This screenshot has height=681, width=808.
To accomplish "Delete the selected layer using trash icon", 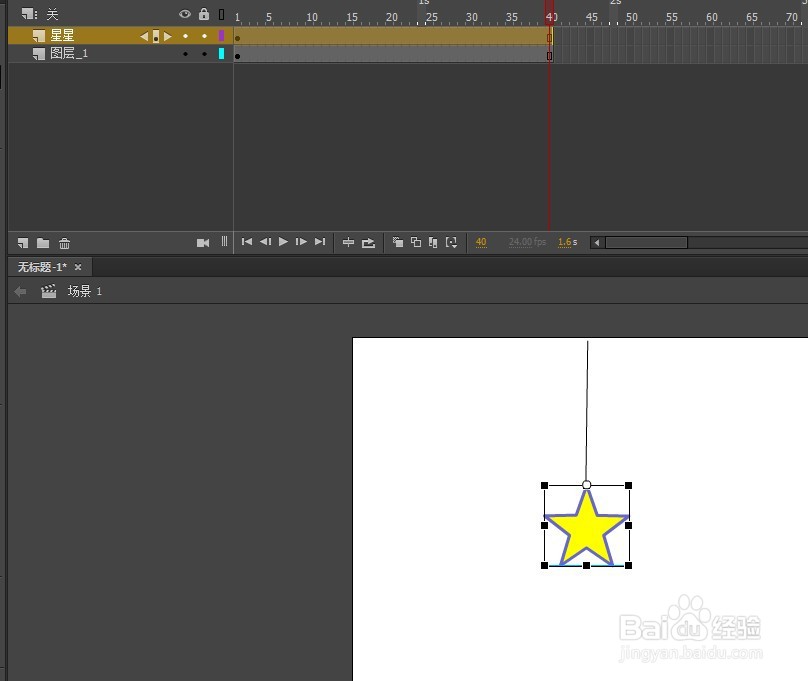I will pyautogui.click(x=64, y=242).
